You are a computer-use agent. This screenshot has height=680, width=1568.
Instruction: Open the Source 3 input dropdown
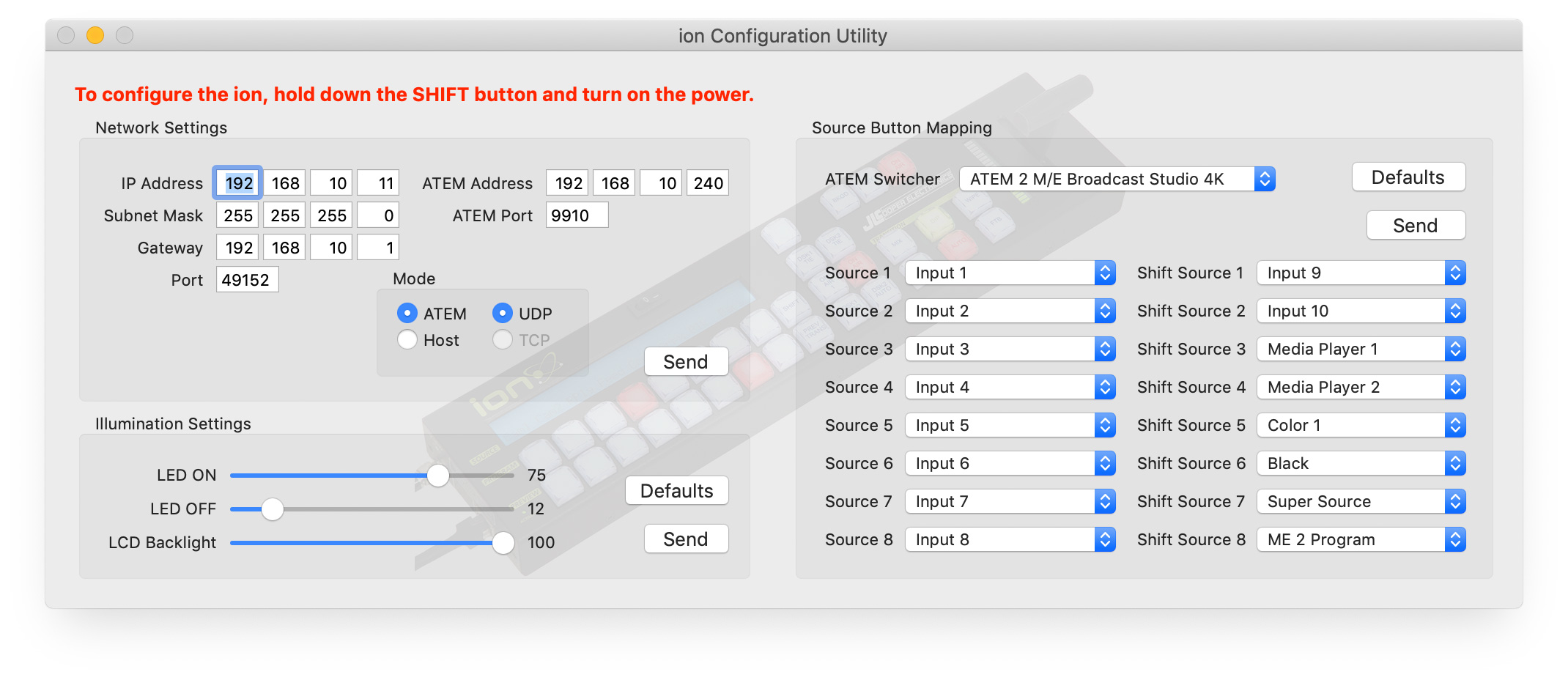coord(1010,349)
